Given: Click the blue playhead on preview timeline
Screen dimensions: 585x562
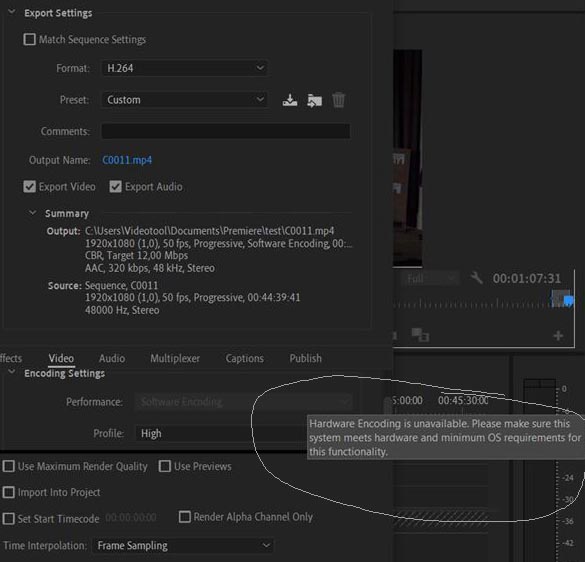Looking at the screenshot, I should click(568, 300).
